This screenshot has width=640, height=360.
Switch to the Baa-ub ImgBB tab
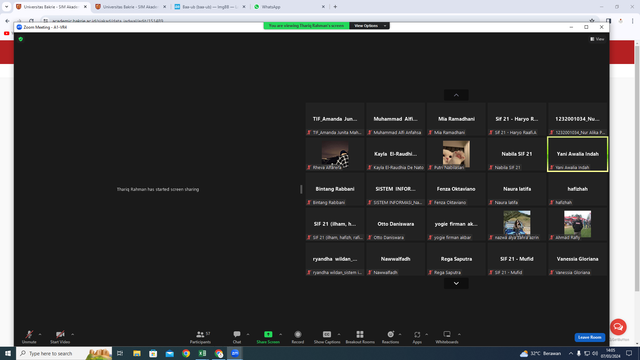[x=210, y=7]
